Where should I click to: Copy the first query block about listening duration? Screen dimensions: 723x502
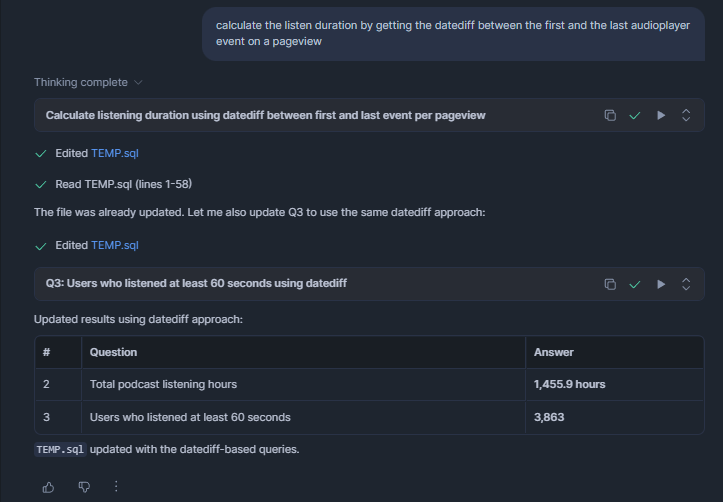click(x=610, y=116)
